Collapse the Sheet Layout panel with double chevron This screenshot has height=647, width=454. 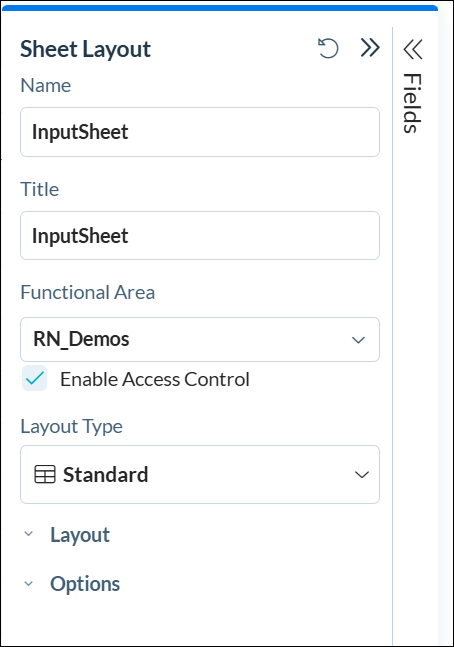point(370,48)
